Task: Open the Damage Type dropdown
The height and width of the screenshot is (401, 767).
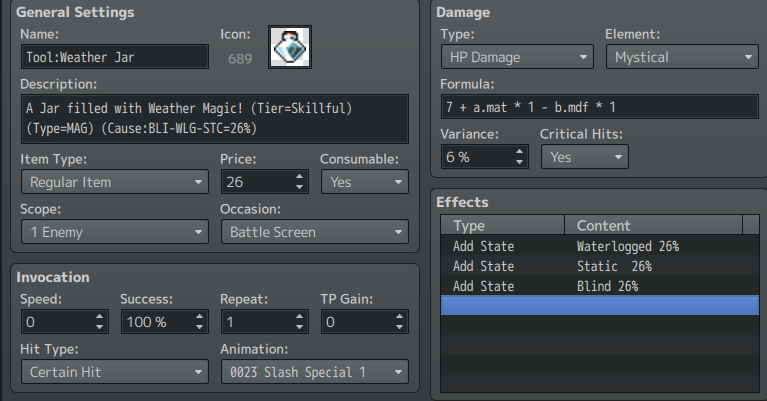Action: [518, 57]
